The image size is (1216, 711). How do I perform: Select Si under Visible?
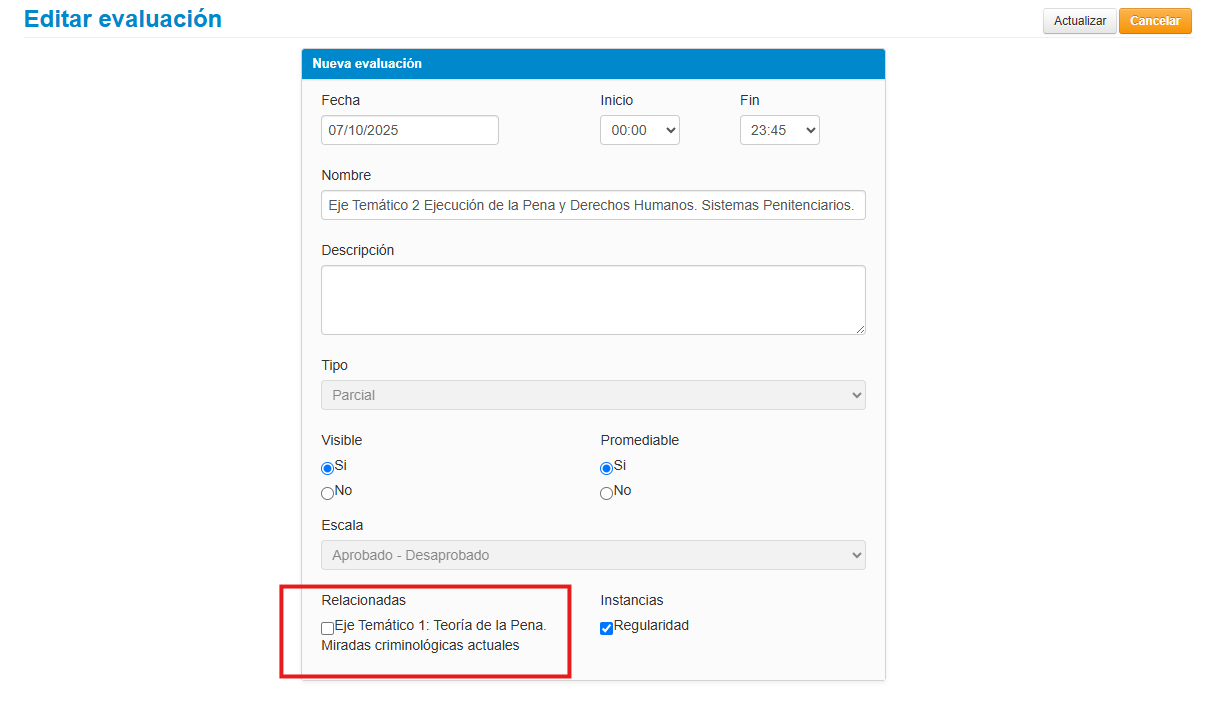327,468
